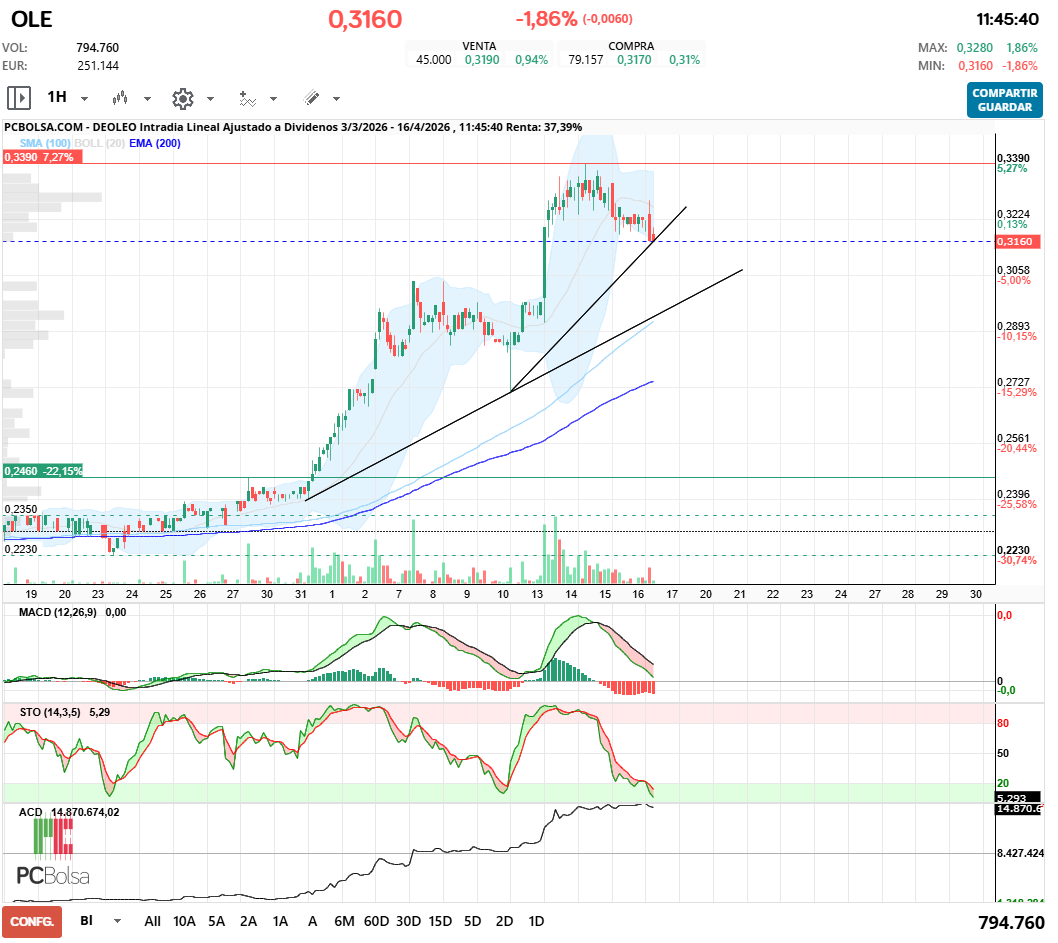Switch to the 10A time range
Screen dimensions: 1058x943
point(184,921)
